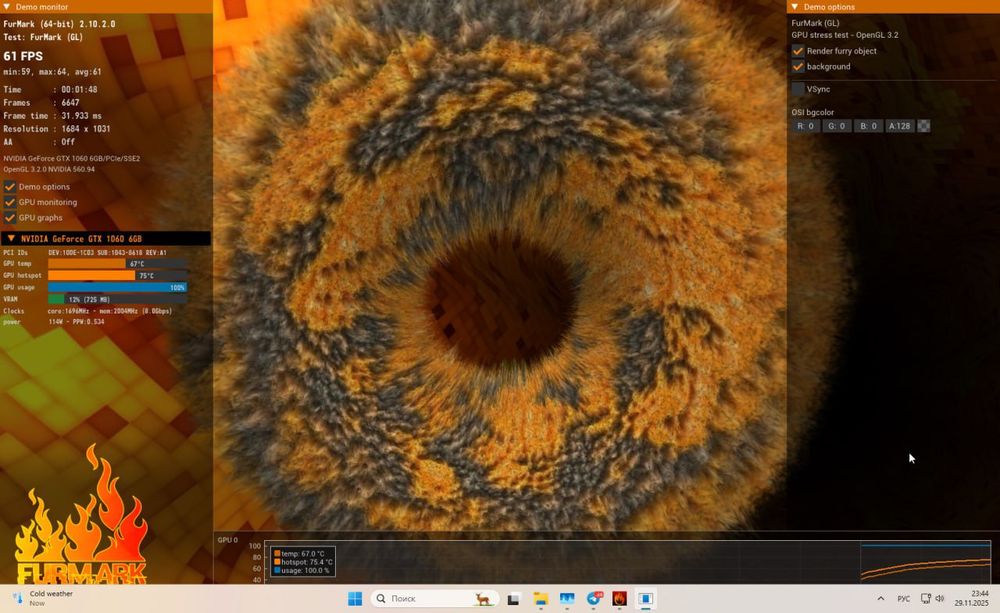The image size is (1000, 613).
Task: Open File Explorer from the taskbar
Action: point(541,599)
